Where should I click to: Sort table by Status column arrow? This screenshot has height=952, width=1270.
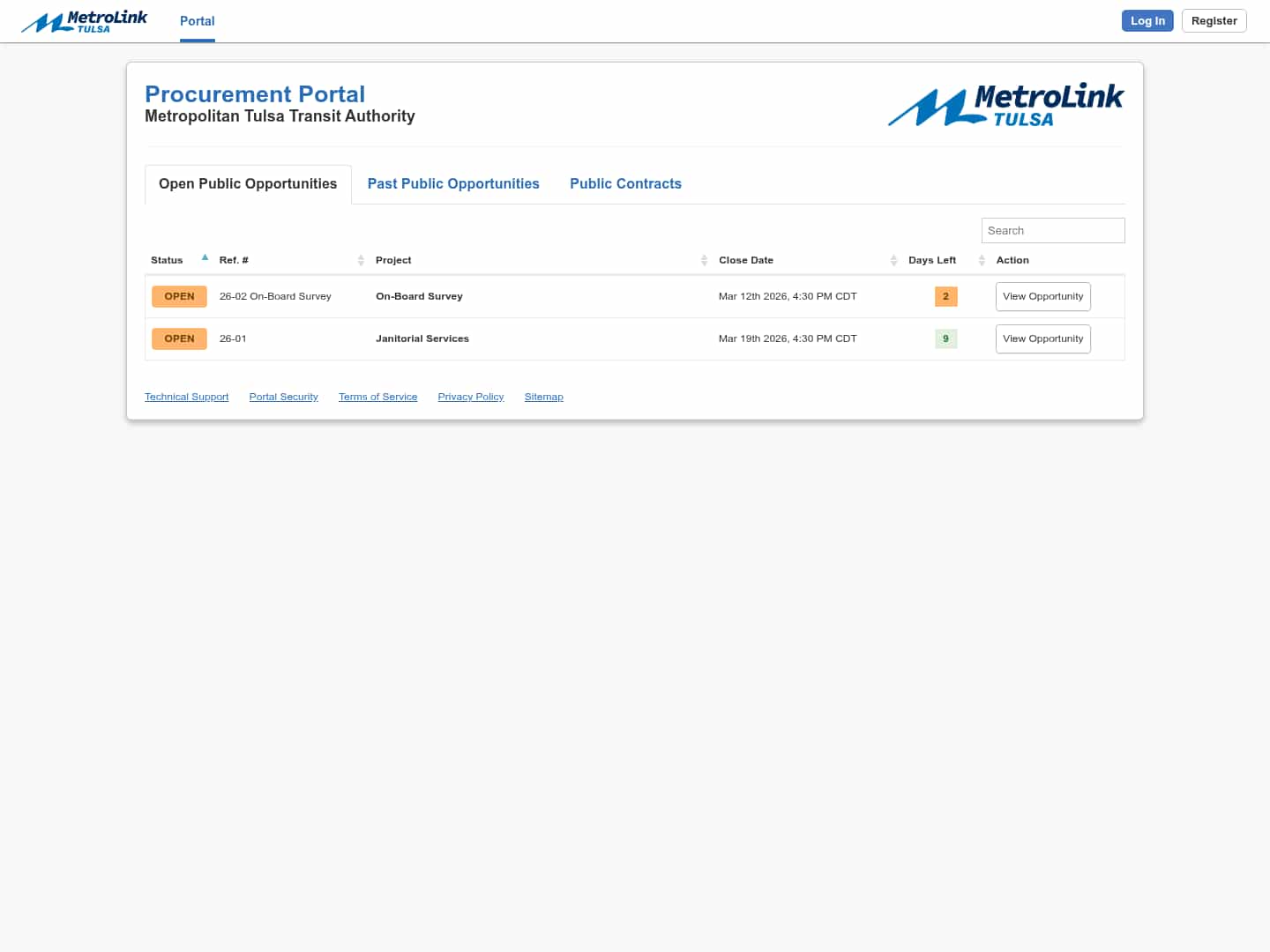click(x=205, y=258)
